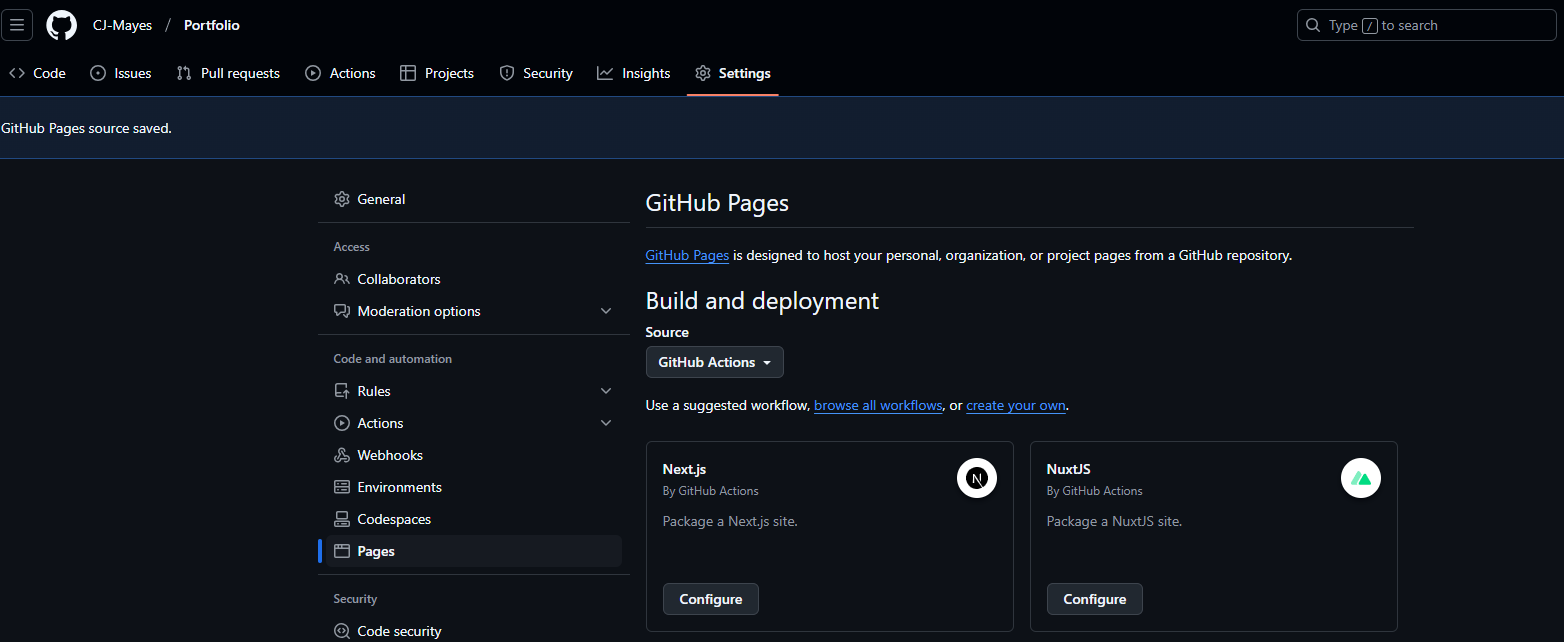Viewport: 1564px width, 642px height.
Task: Click the NuxtJS logo icon
Action: pos(1360,478)
